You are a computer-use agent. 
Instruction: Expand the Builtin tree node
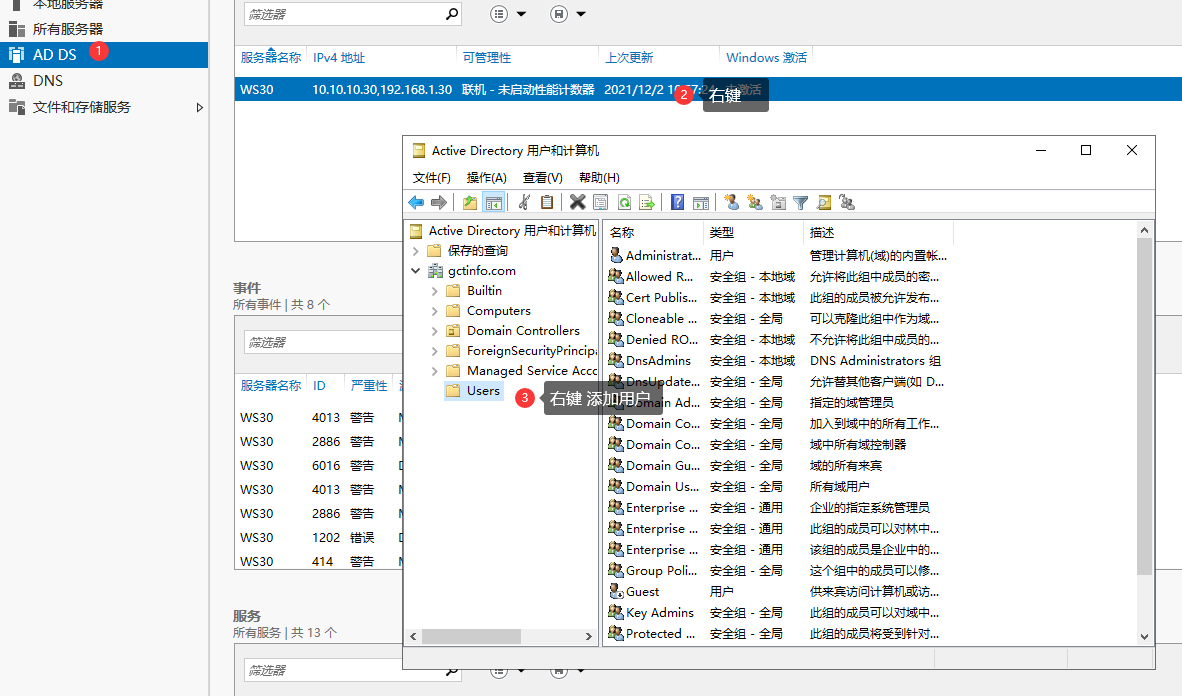point(434,291)
